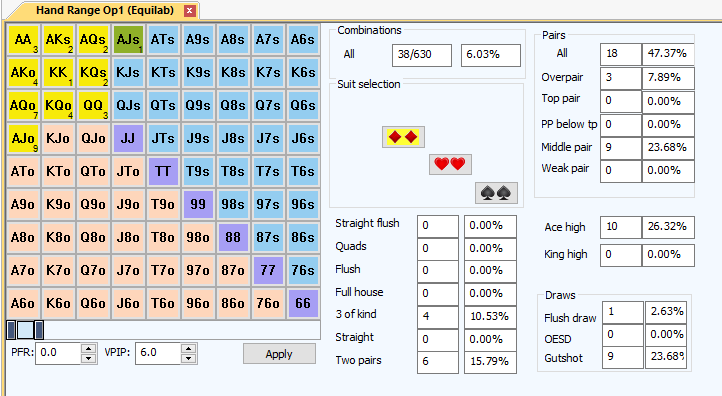Select the diamonds suit pair icon
Viewport: 722px width, 396px height.
403,137
